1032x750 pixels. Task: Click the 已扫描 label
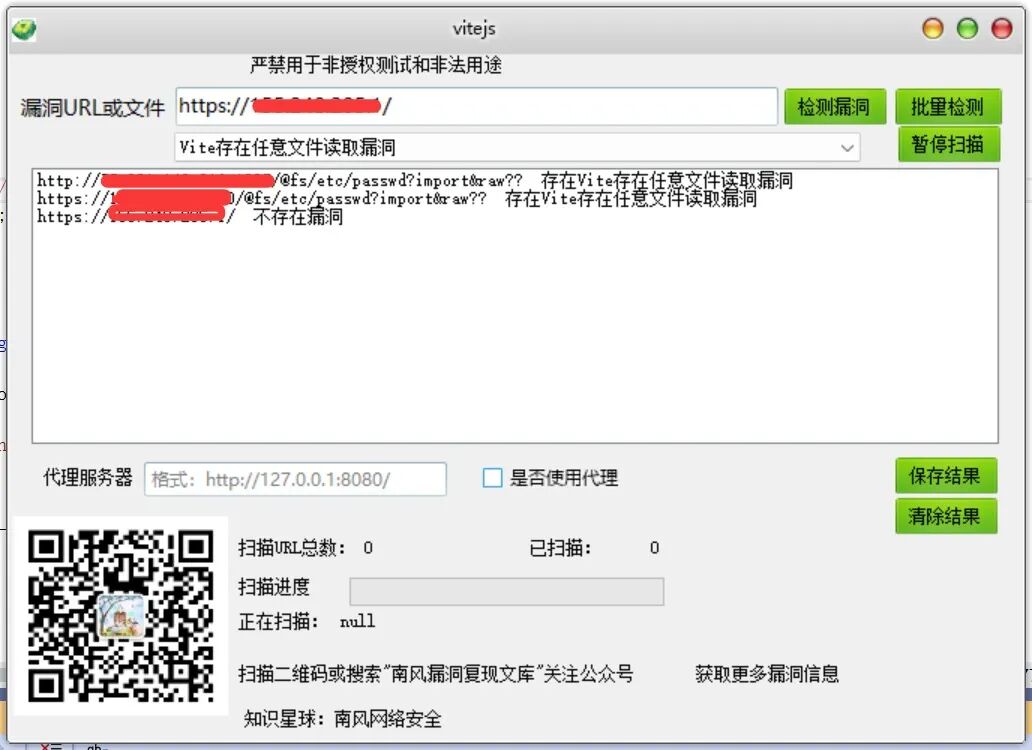(x=560, y=547)
